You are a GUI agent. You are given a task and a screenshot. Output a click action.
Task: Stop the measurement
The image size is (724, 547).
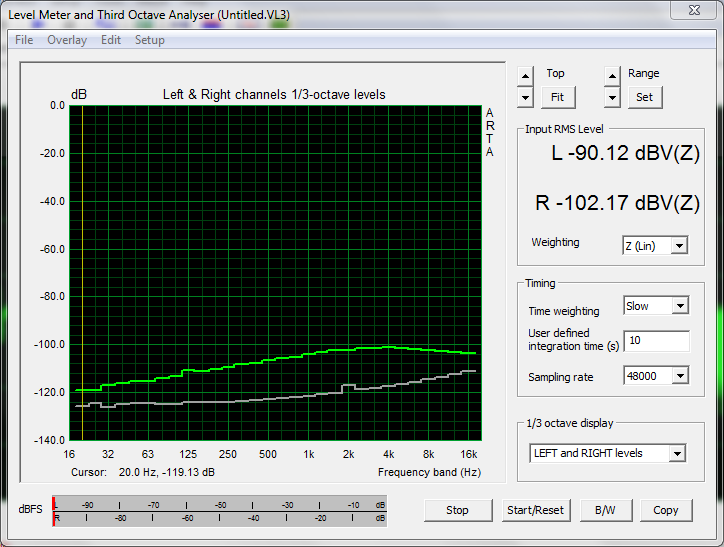[x=457, y=510]
